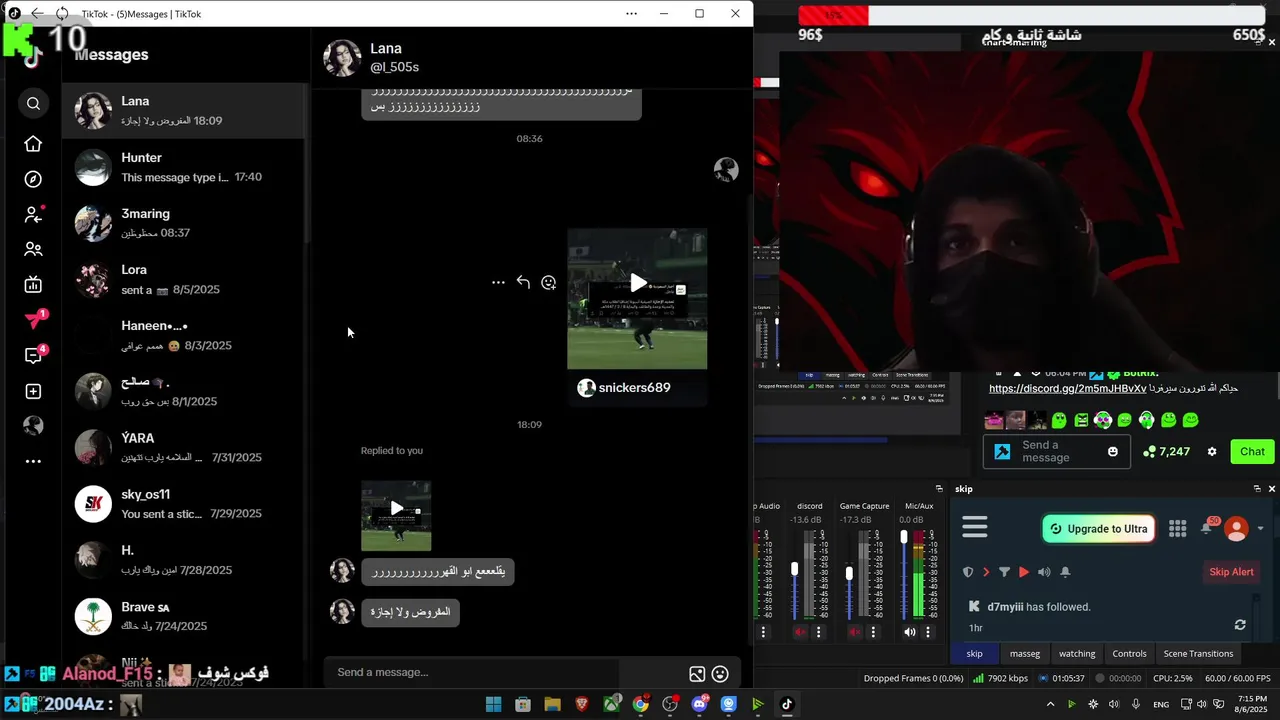
Task: Open Game Capture mixer options three dots
Action: (874, 632)
